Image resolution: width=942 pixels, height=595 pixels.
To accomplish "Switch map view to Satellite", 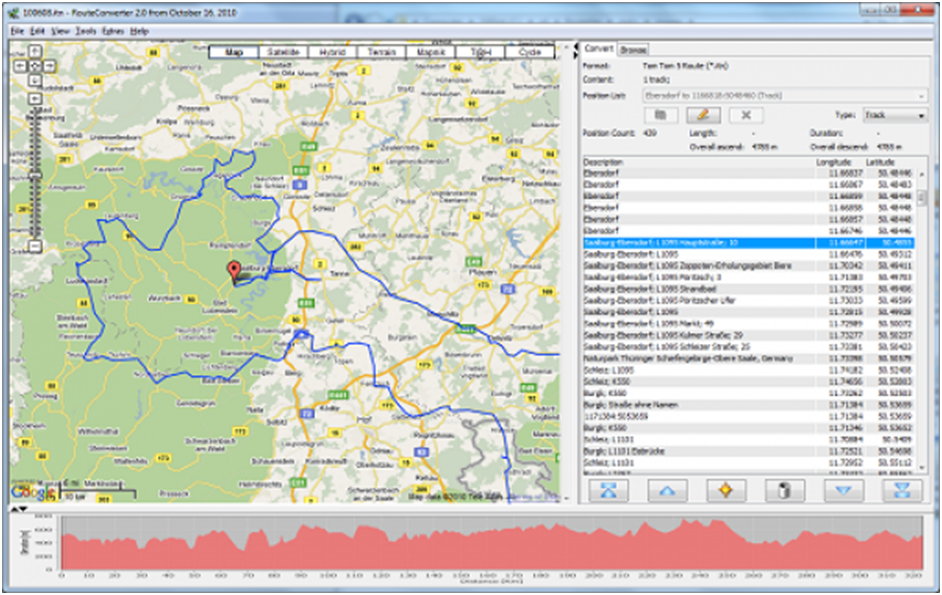I will coord(283,52).
